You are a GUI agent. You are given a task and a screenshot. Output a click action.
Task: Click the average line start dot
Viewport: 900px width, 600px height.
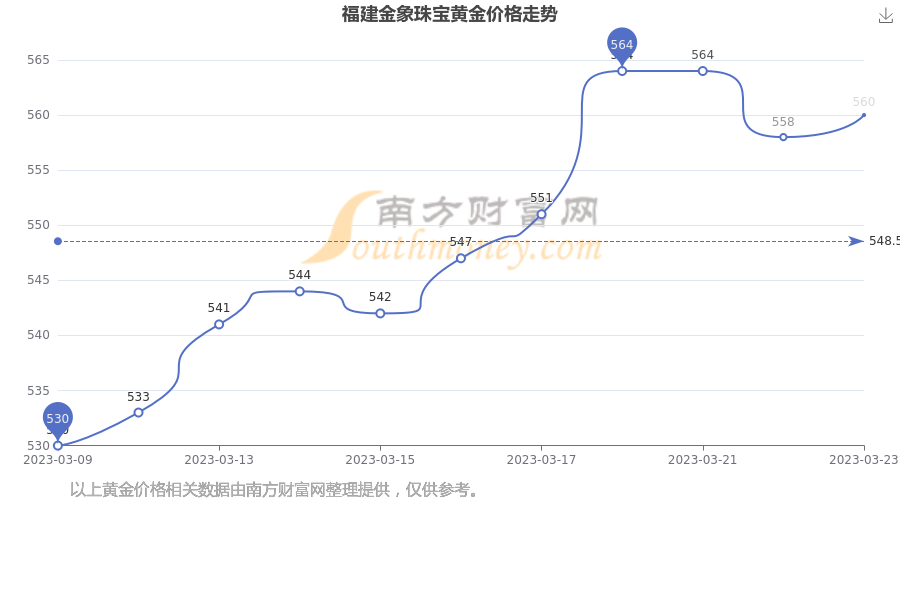[x=57, y=241]
